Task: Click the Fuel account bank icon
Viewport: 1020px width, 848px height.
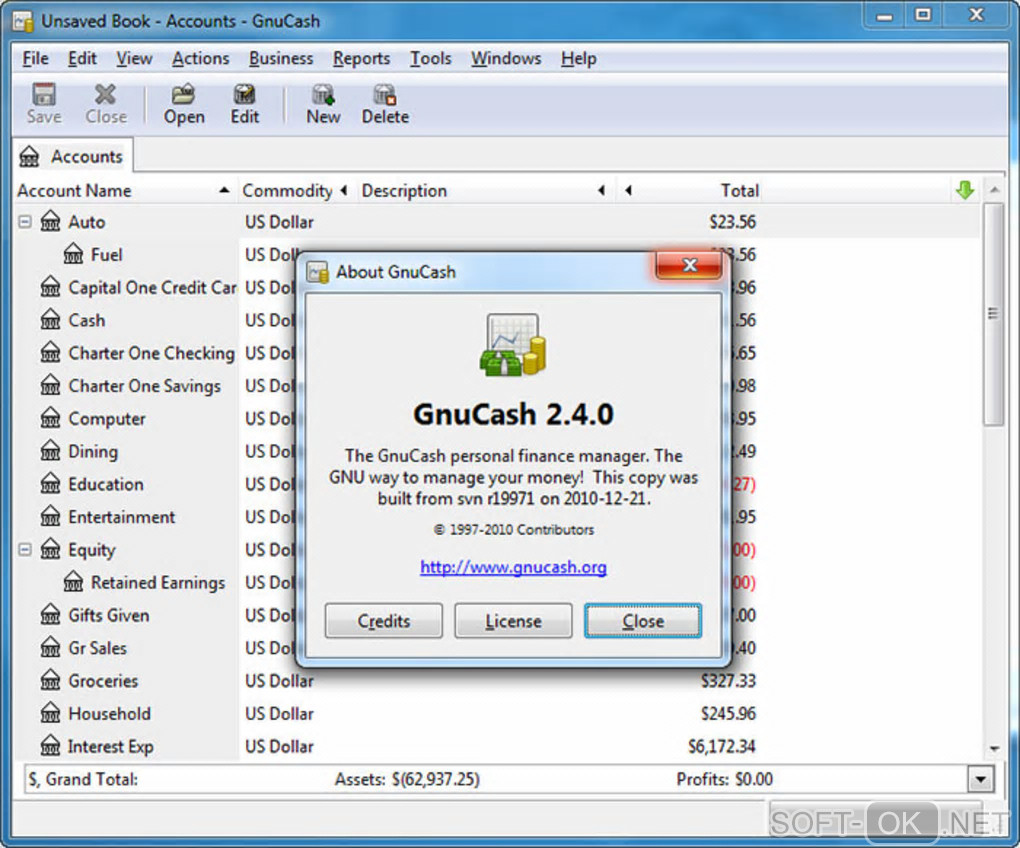Action: coord(73,254)
